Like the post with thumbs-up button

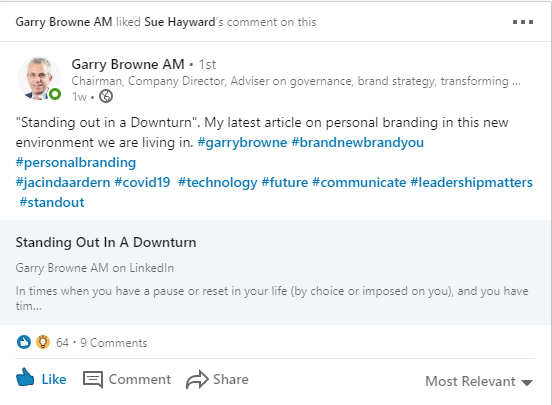pos(41,378)
